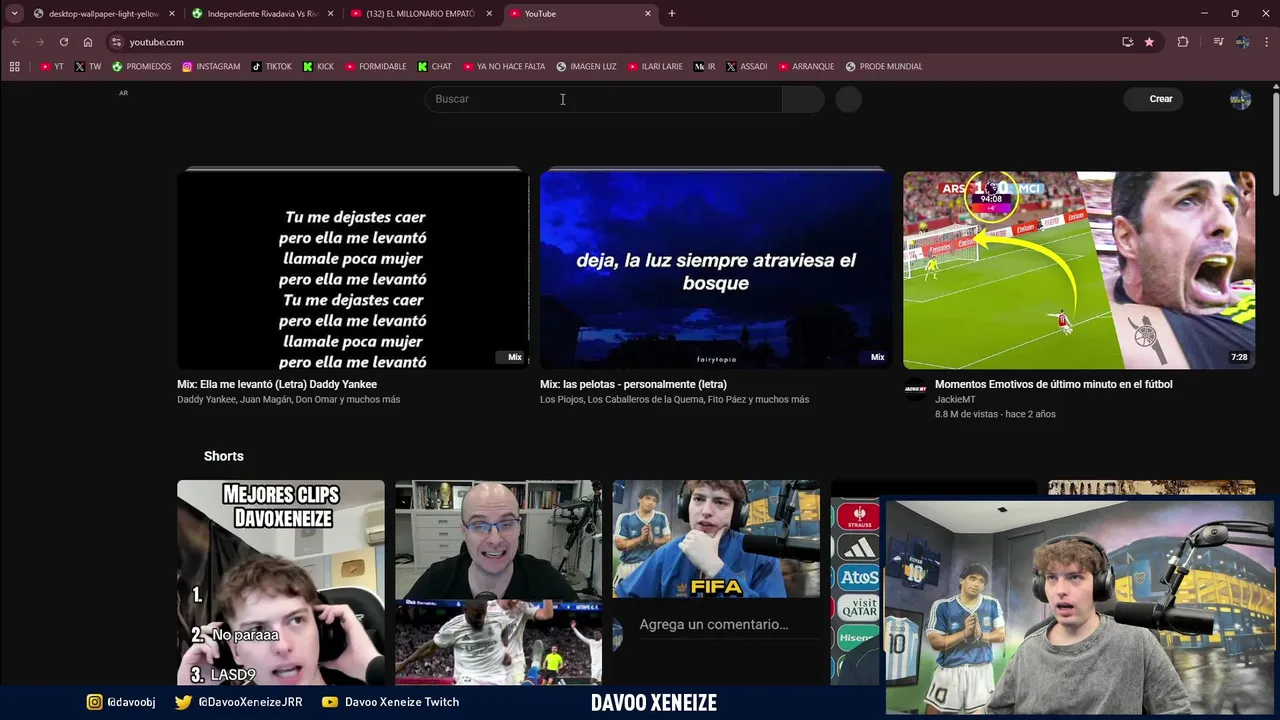
Task: Click the round voice search button
Action: click(x=848, y=99)
